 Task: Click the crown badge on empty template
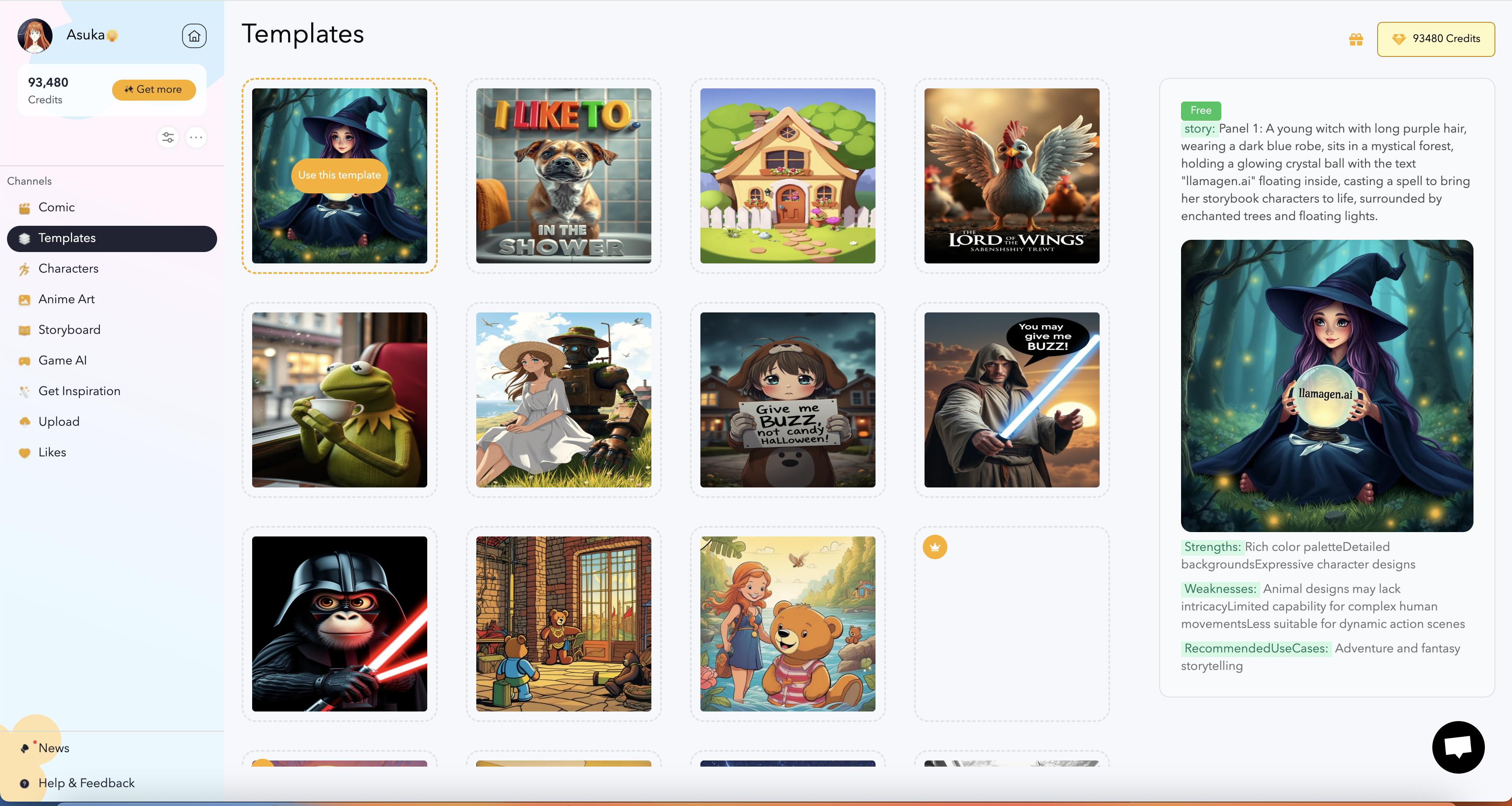pos(935,547)
